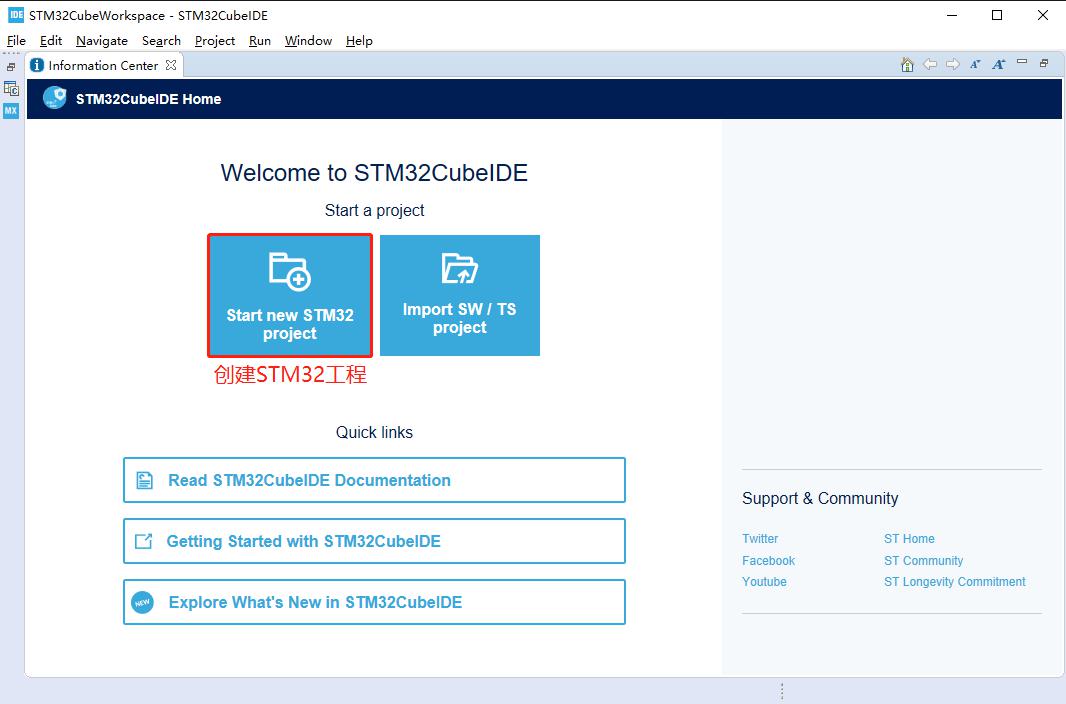Close the Information Center tab
Image resolution: width=1066 pixels, height=704 pixels.
coord(171,65)
